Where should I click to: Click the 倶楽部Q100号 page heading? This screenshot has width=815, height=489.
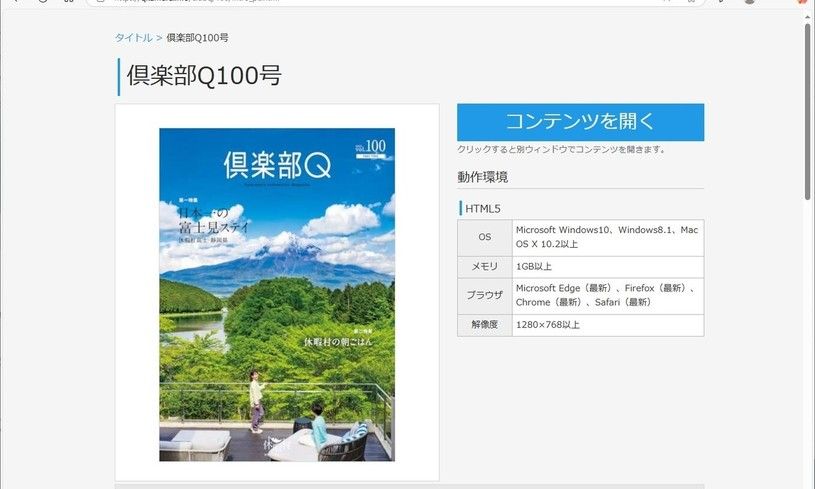tap(204, 76)
